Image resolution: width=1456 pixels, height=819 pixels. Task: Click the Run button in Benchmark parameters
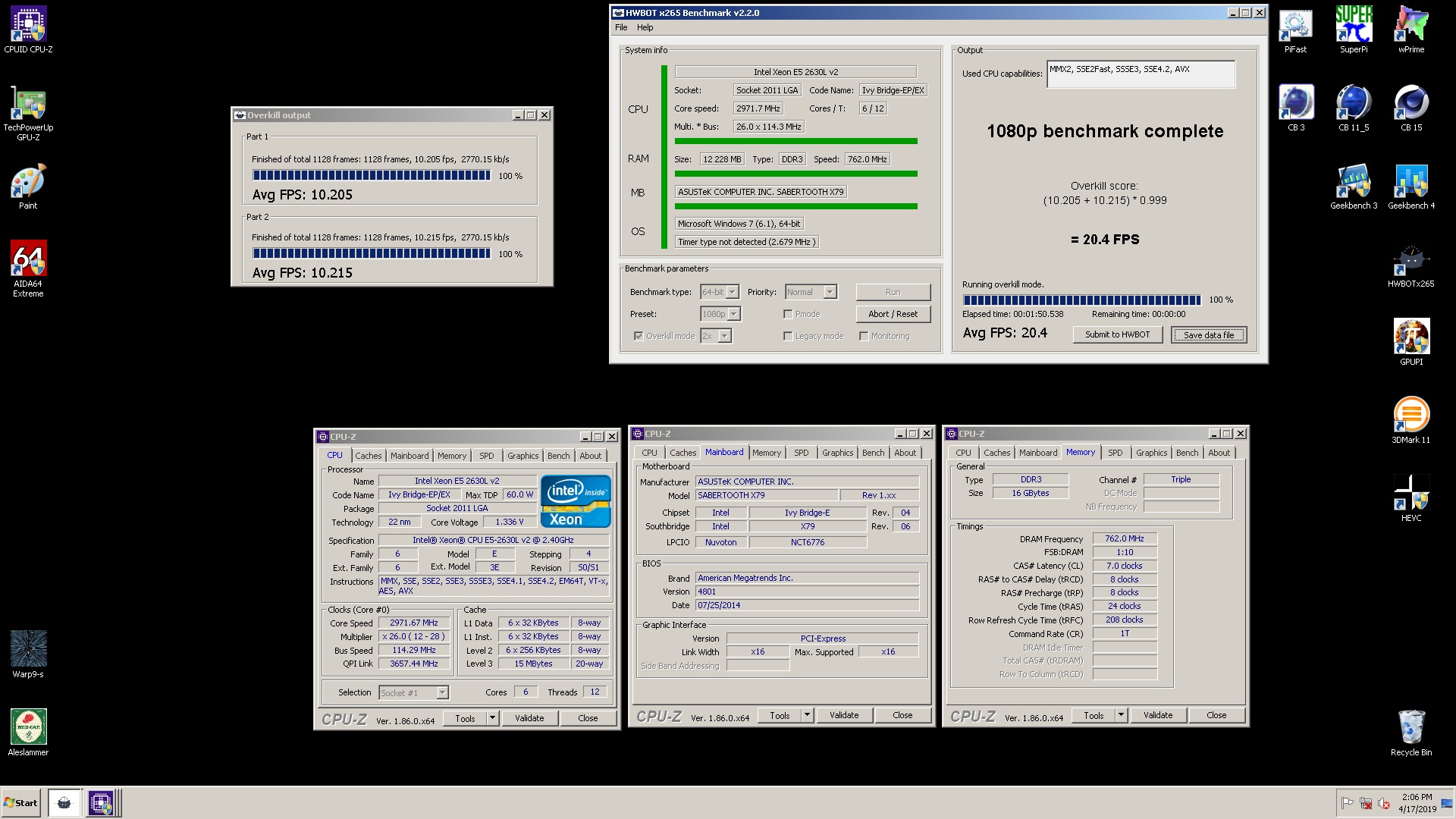tap(893, 292)
